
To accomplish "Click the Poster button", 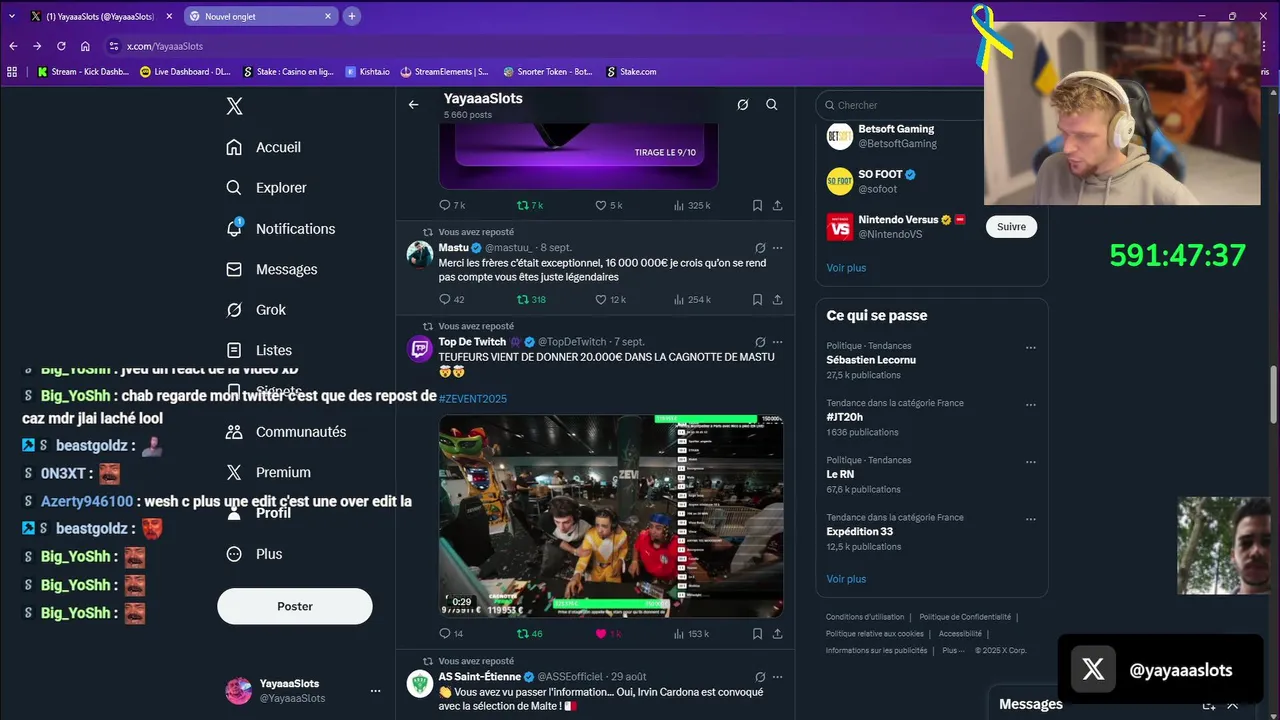I will coord(295,606).
